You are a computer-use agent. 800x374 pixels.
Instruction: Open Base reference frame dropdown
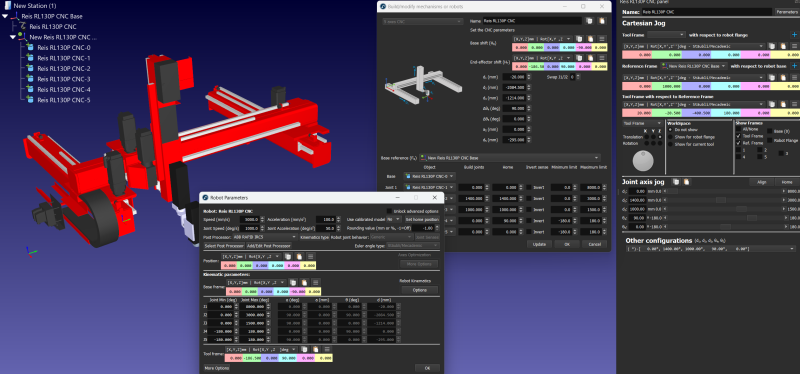tap(510, 158)
